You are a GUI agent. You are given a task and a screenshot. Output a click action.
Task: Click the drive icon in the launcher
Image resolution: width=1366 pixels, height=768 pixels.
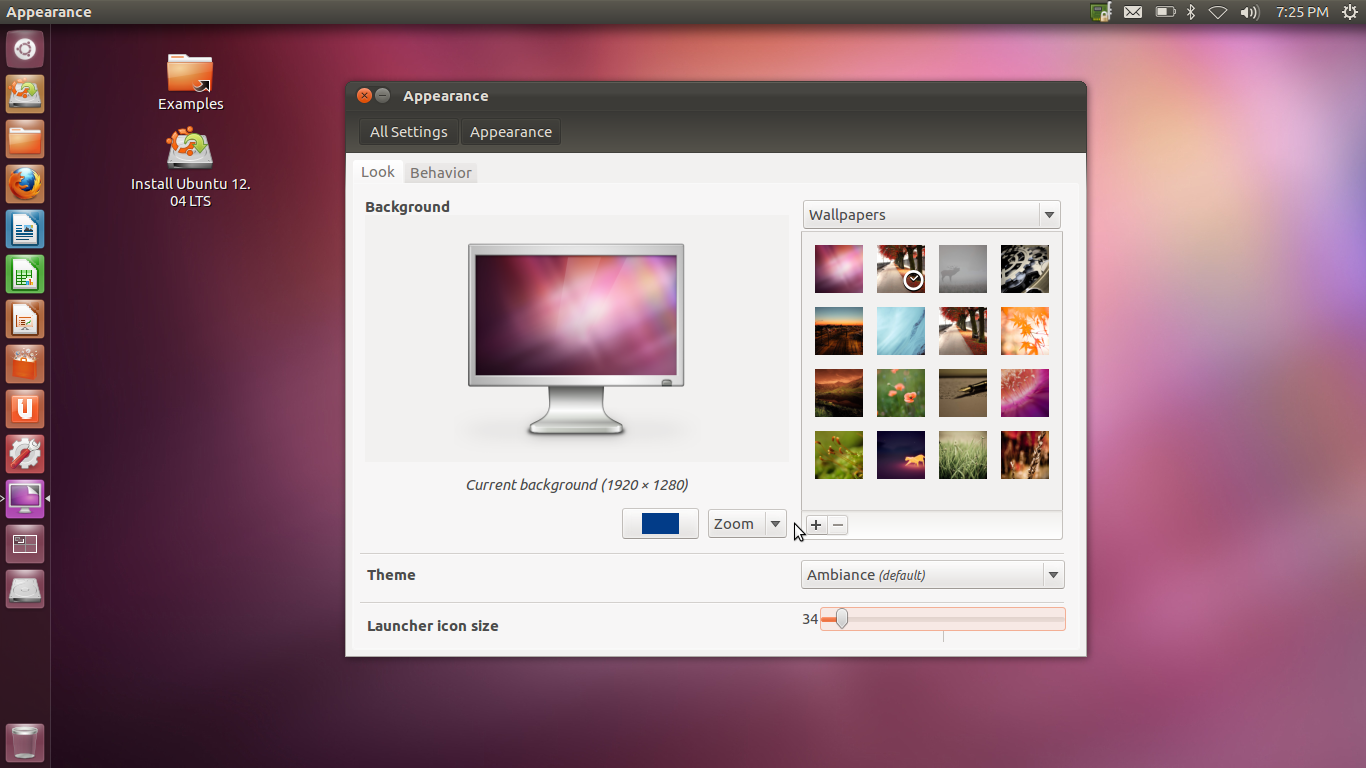point(25,589)
